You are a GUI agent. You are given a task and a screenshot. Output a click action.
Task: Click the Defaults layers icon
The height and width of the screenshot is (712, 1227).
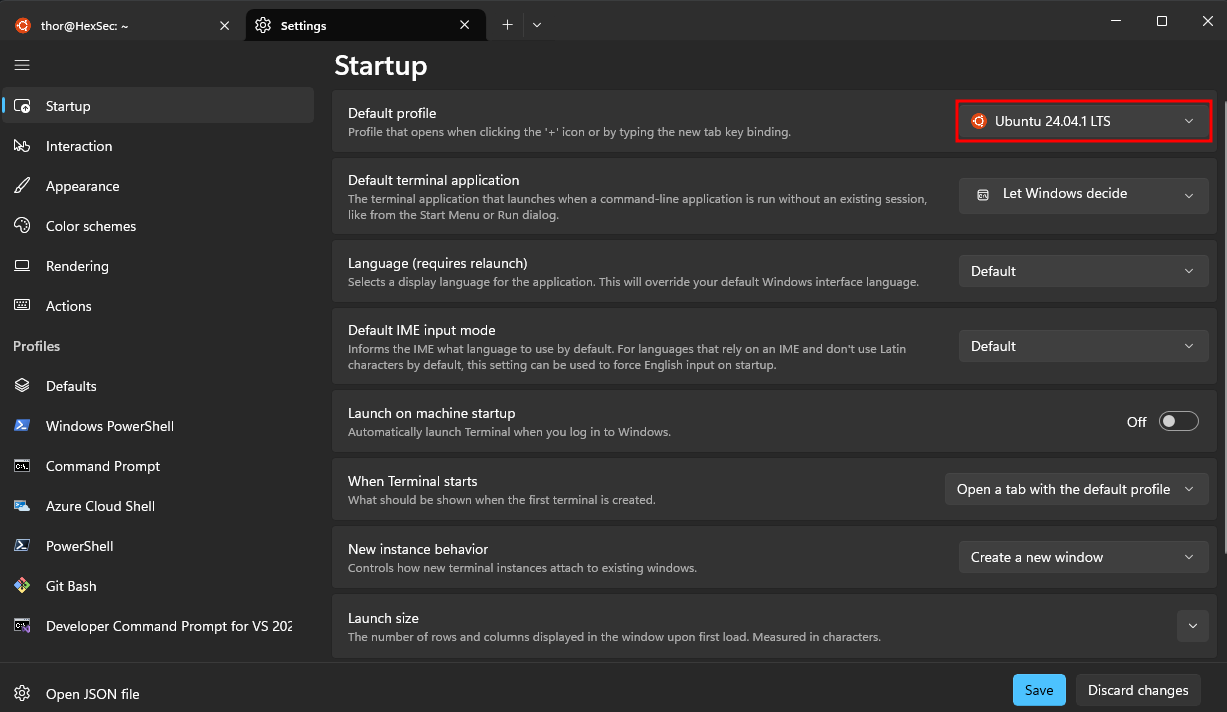(22, 386)
